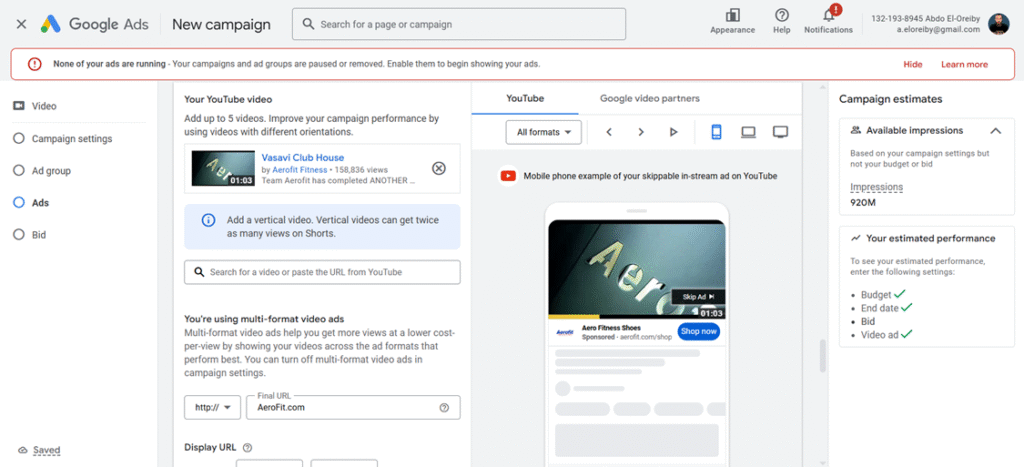Image resolution: width=1024 pixels, height=467 pixels.
Task: Click the 920M impressions value
Action: click(863, 202)
